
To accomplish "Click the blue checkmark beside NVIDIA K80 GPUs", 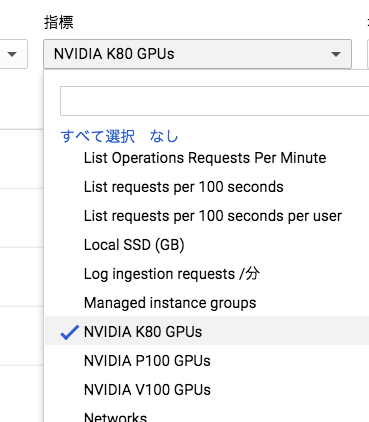I will [x=69, y=332].
